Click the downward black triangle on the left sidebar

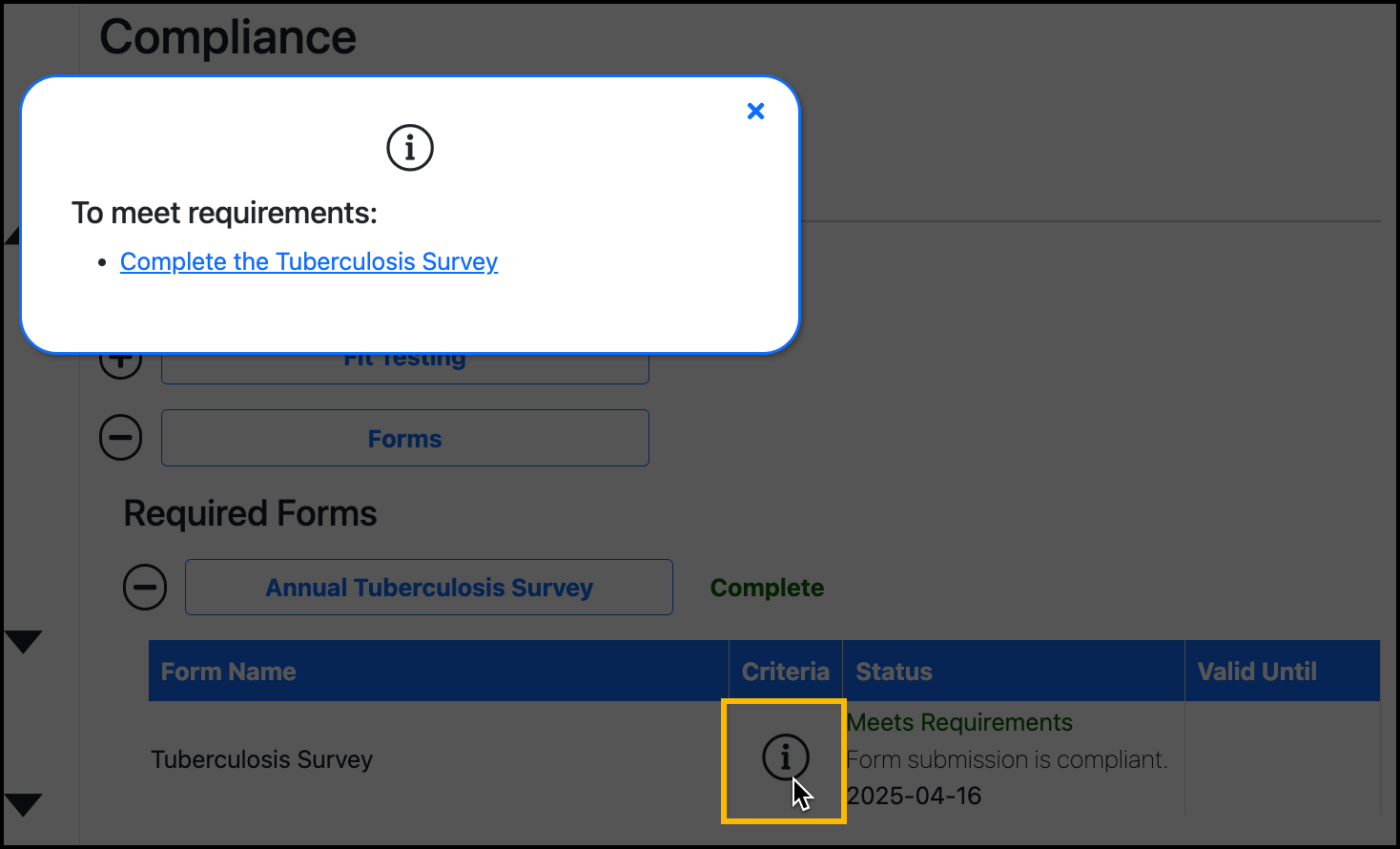(x=24, y=642)
